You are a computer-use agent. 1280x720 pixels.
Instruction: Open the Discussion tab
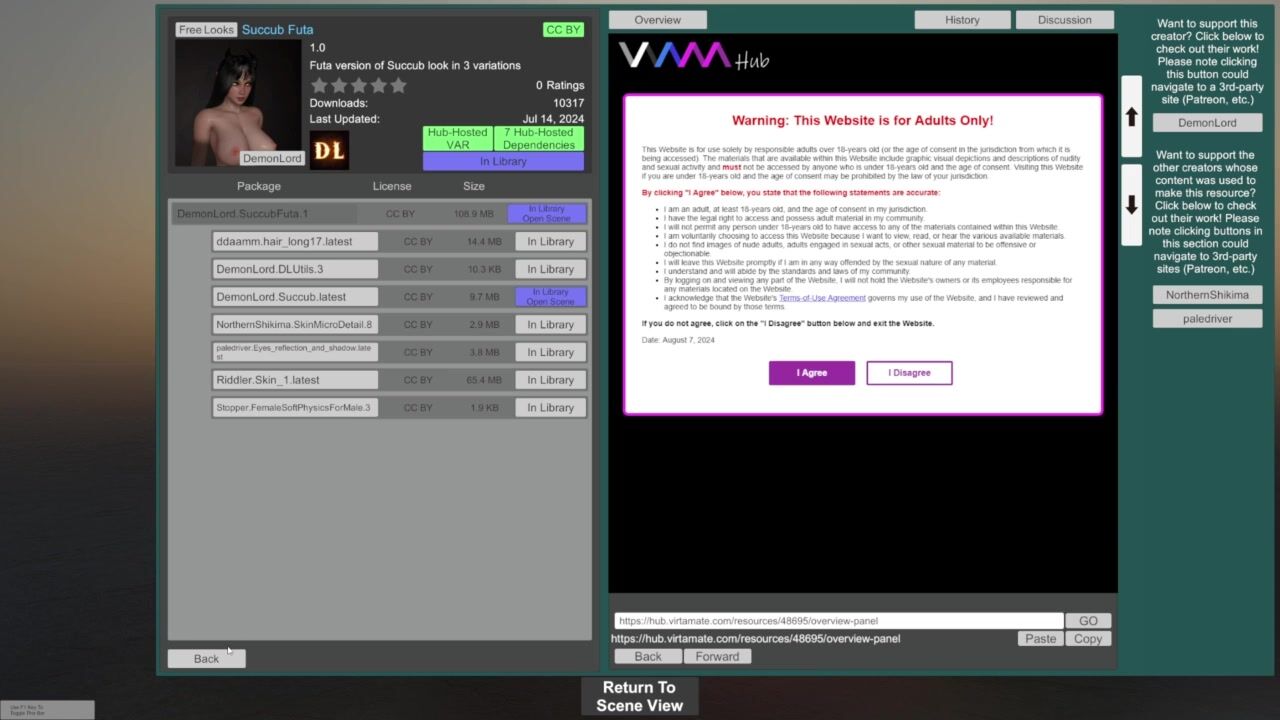1064,20
